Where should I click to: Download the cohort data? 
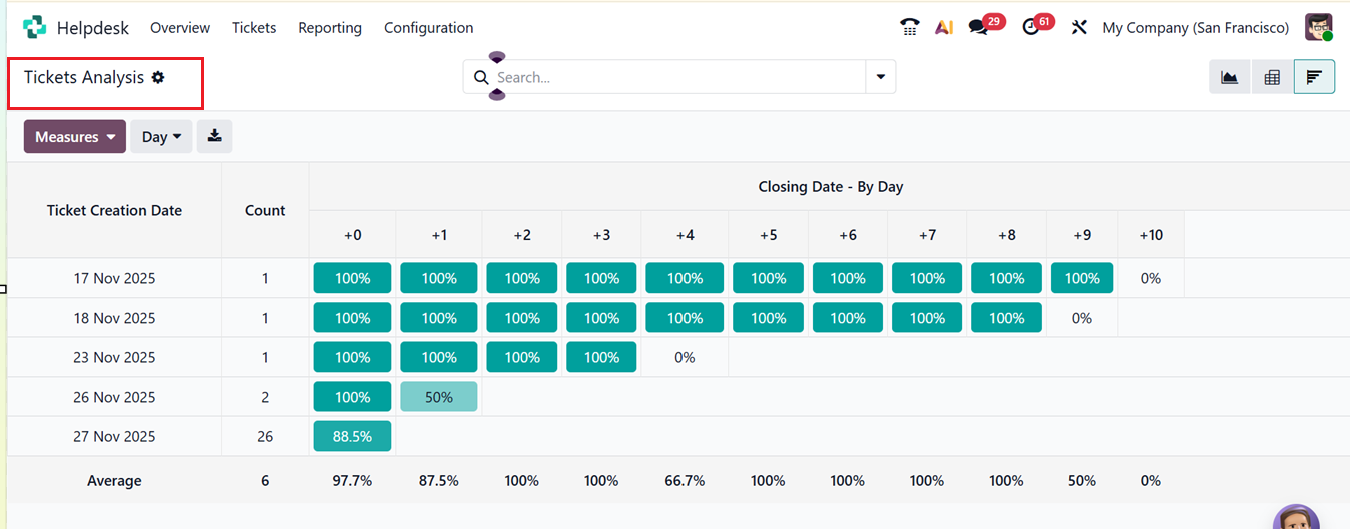(214, 136)
